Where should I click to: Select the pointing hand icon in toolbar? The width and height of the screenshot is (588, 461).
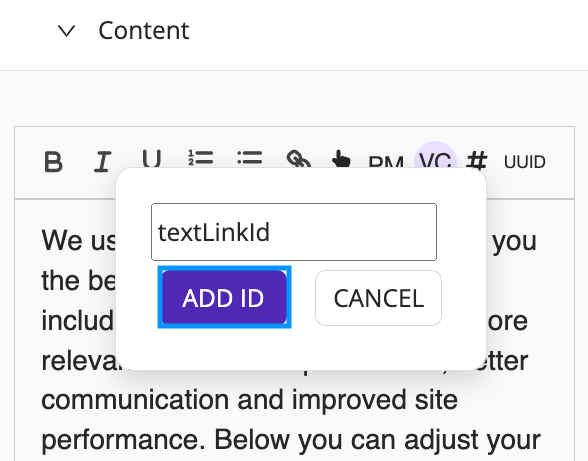coord(342,159)
